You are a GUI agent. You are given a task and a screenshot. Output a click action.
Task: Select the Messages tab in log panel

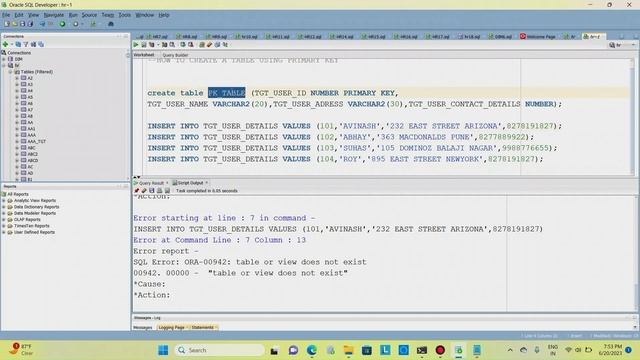click(143, 327)
